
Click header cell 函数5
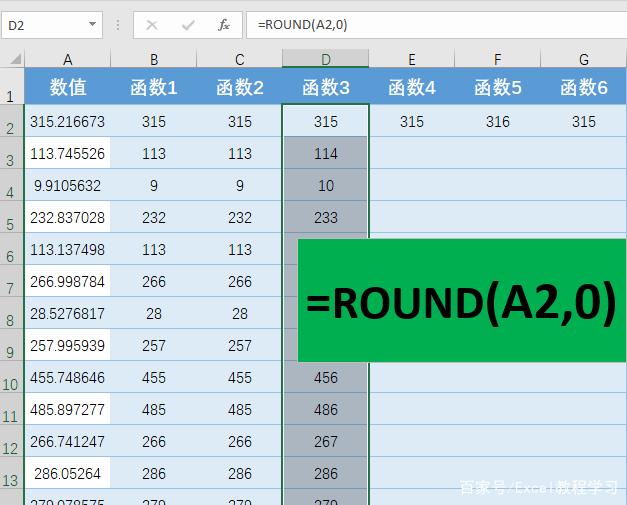click(497, 87)
